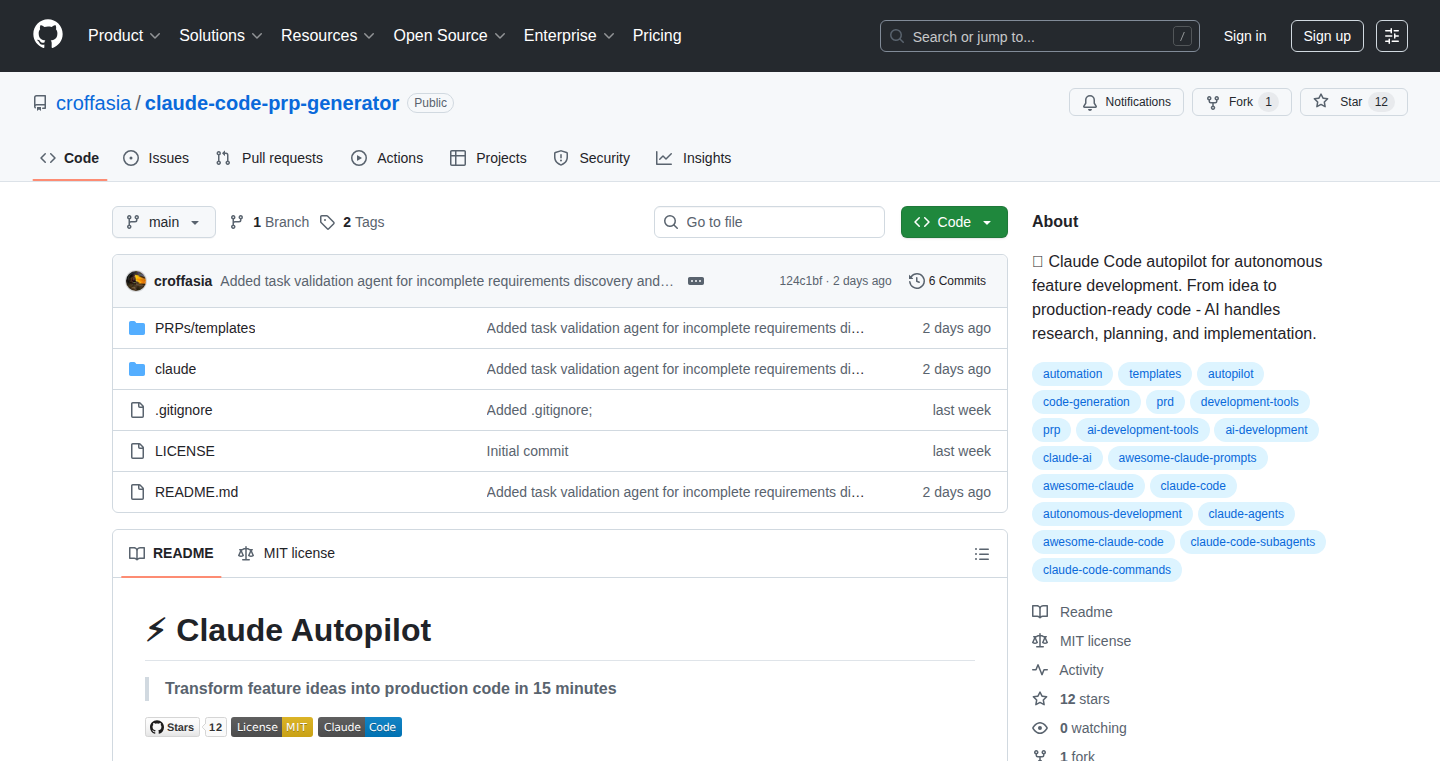
Task: Switch to the Actions tab
Action: pyautogui.click(x=387, y=158)
